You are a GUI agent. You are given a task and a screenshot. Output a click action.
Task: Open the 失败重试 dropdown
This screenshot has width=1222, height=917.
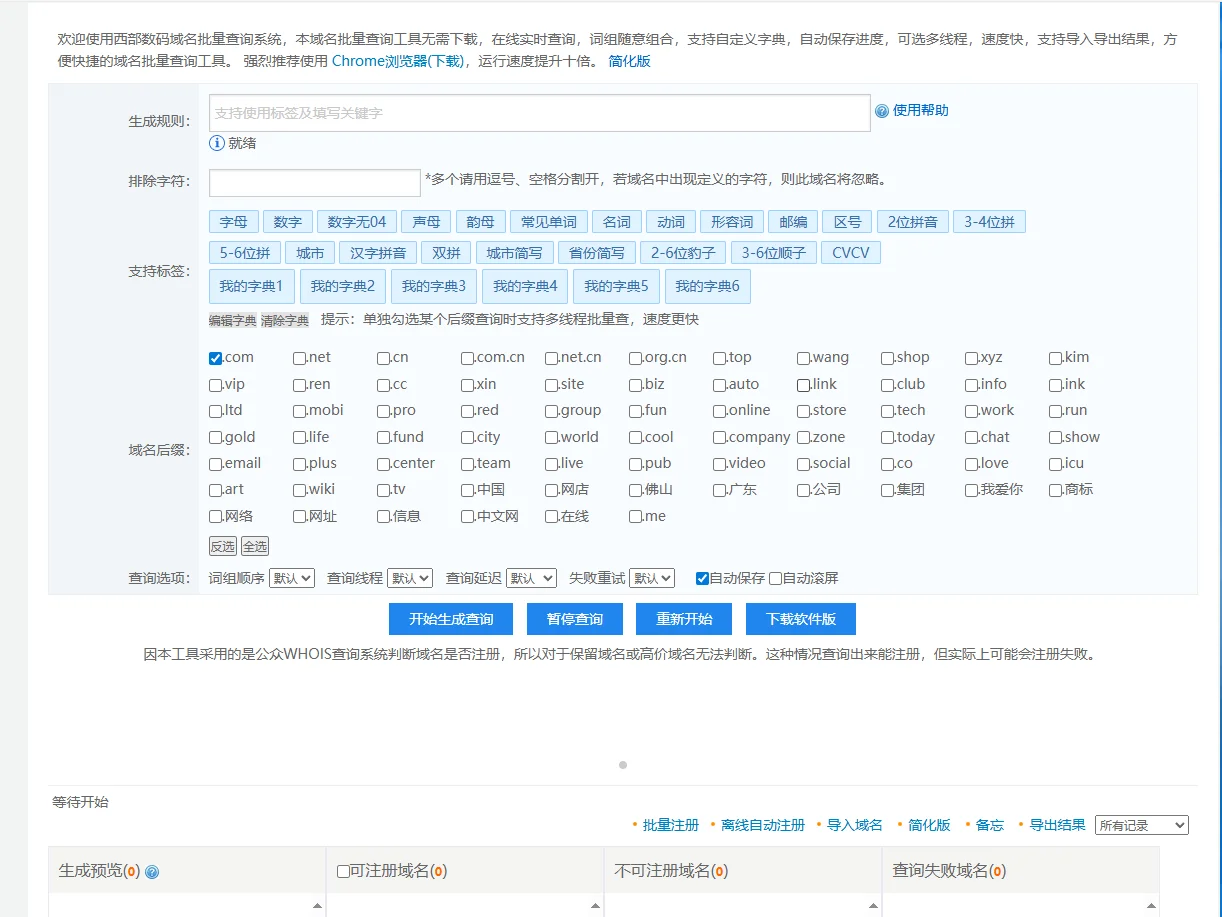652,578
